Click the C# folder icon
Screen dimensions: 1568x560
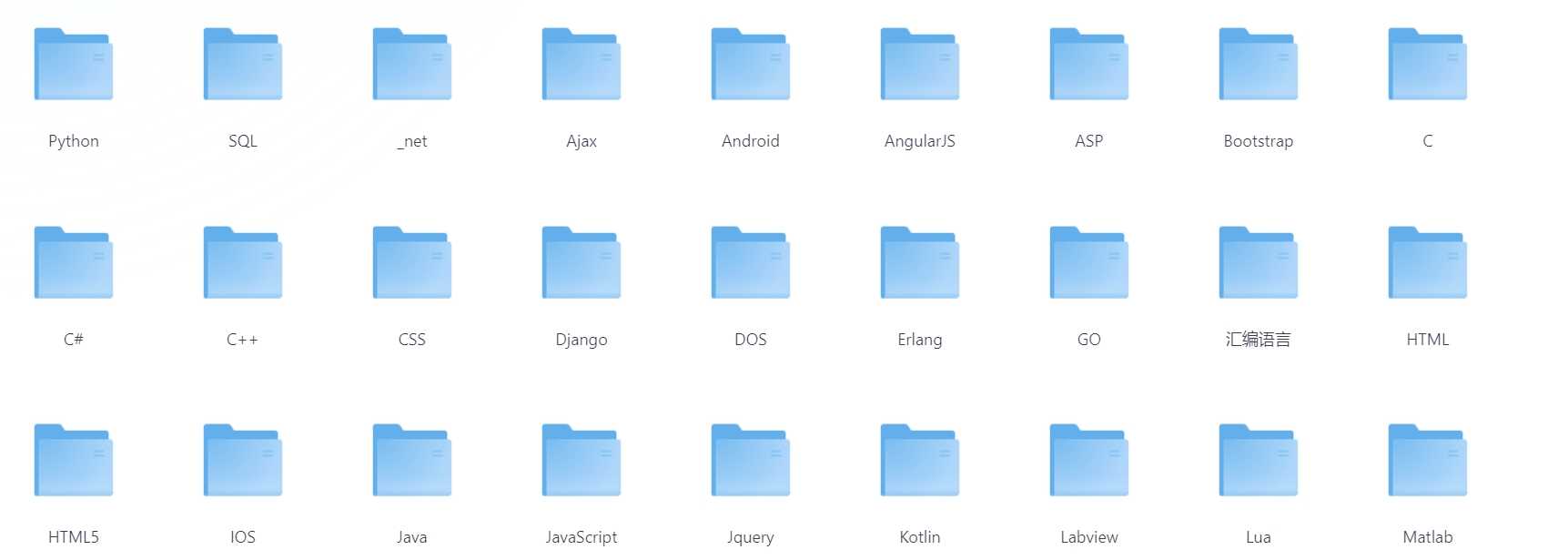[x=74, y=262]
